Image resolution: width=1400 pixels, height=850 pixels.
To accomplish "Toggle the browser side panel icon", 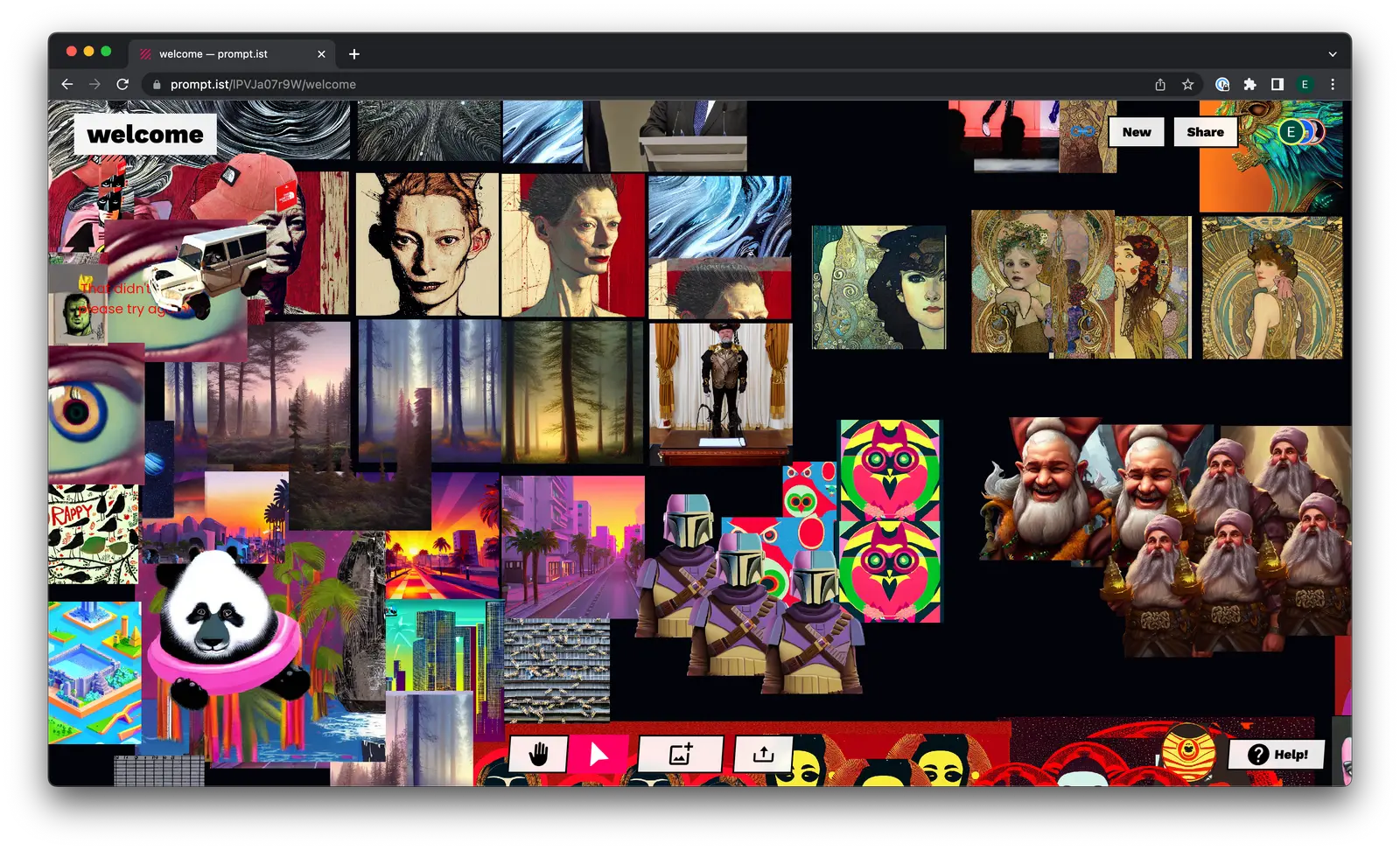I will [x=1277, y=85].
